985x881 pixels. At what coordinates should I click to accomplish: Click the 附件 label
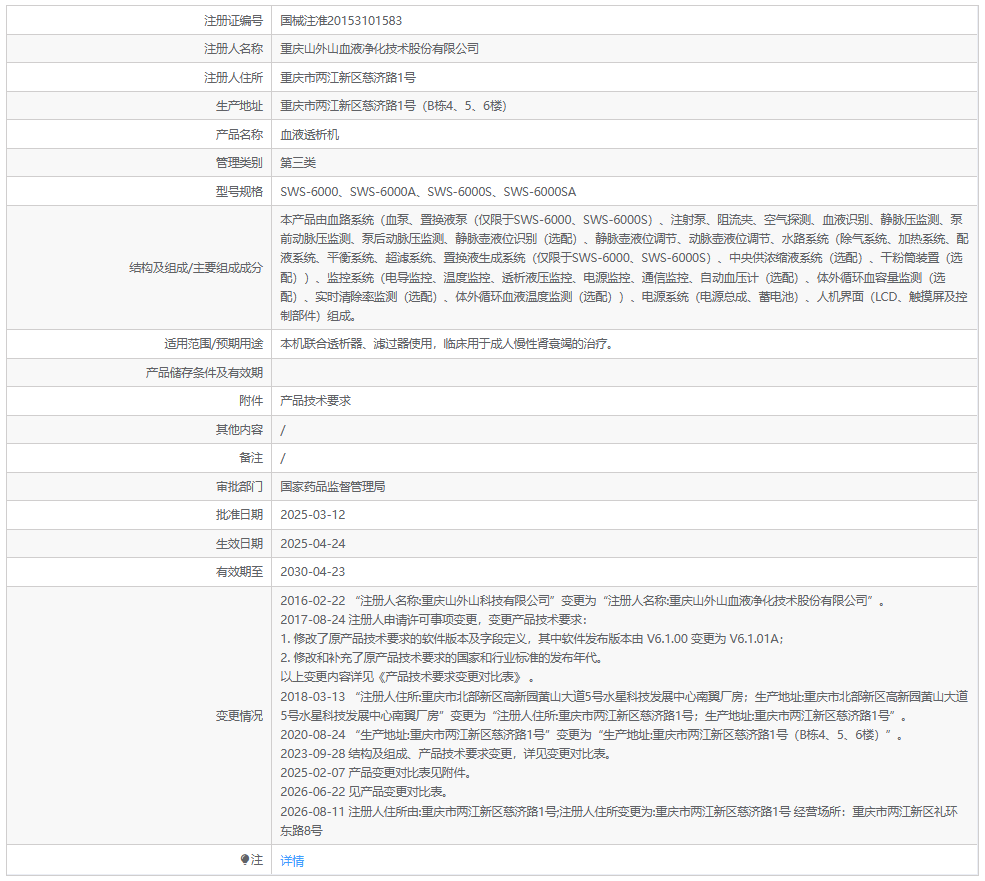pyautogui.click(x=251, y=401)
